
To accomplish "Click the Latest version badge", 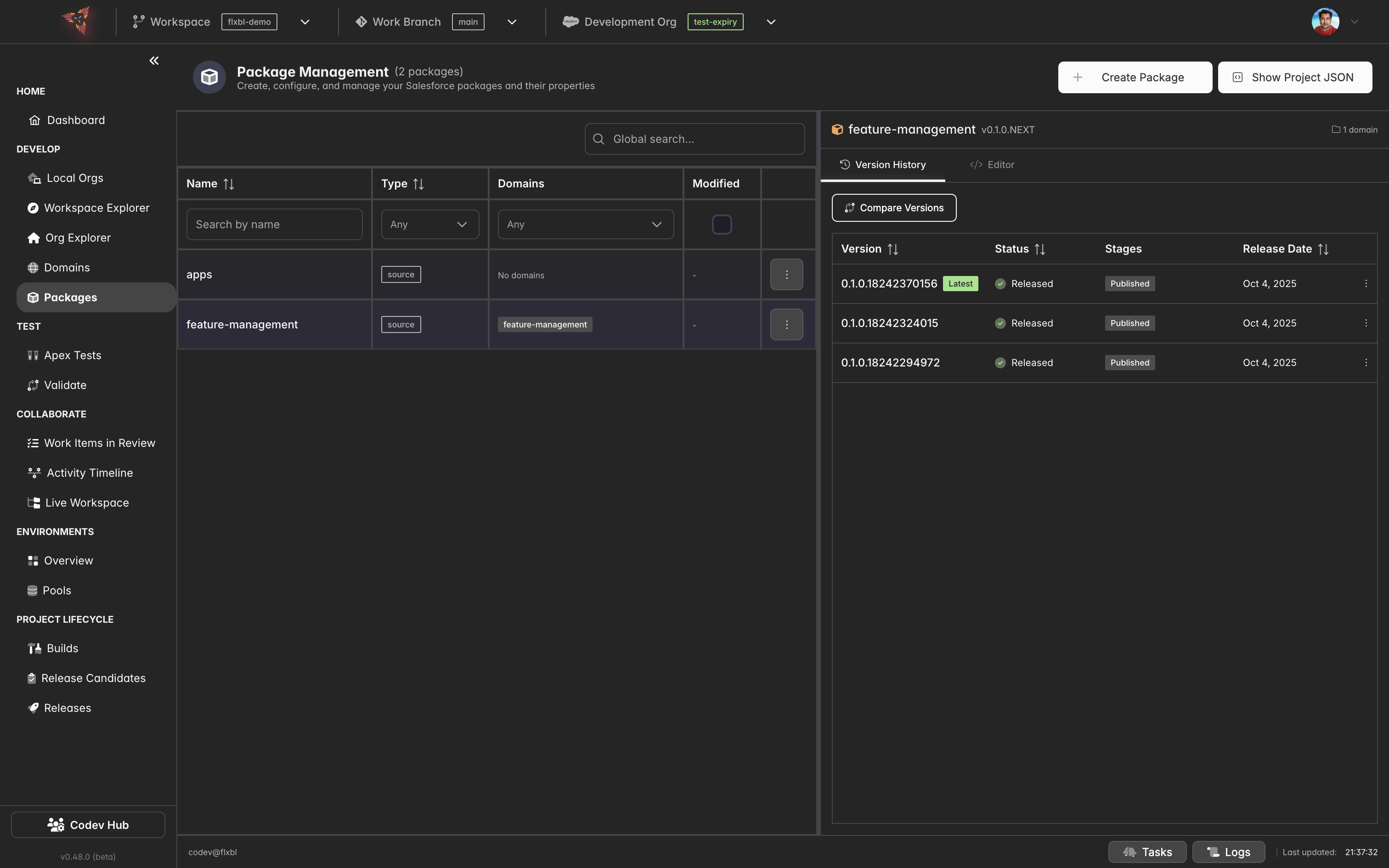I will (960, 284).
